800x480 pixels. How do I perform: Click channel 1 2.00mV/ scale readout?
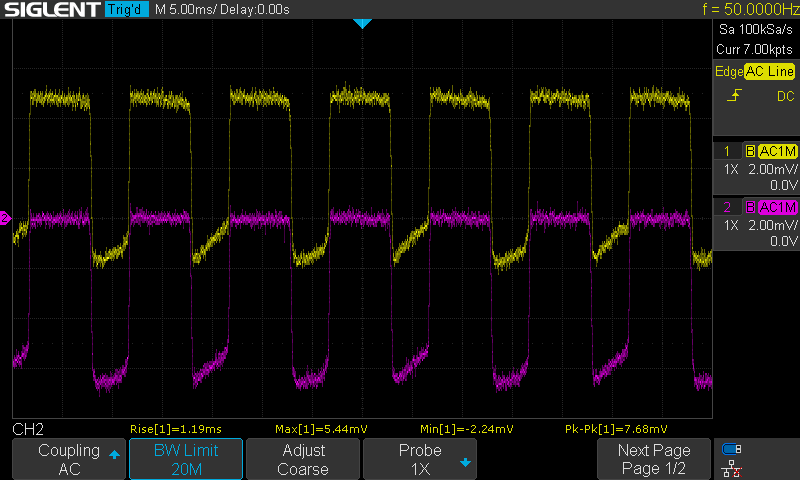coord(772,169)
